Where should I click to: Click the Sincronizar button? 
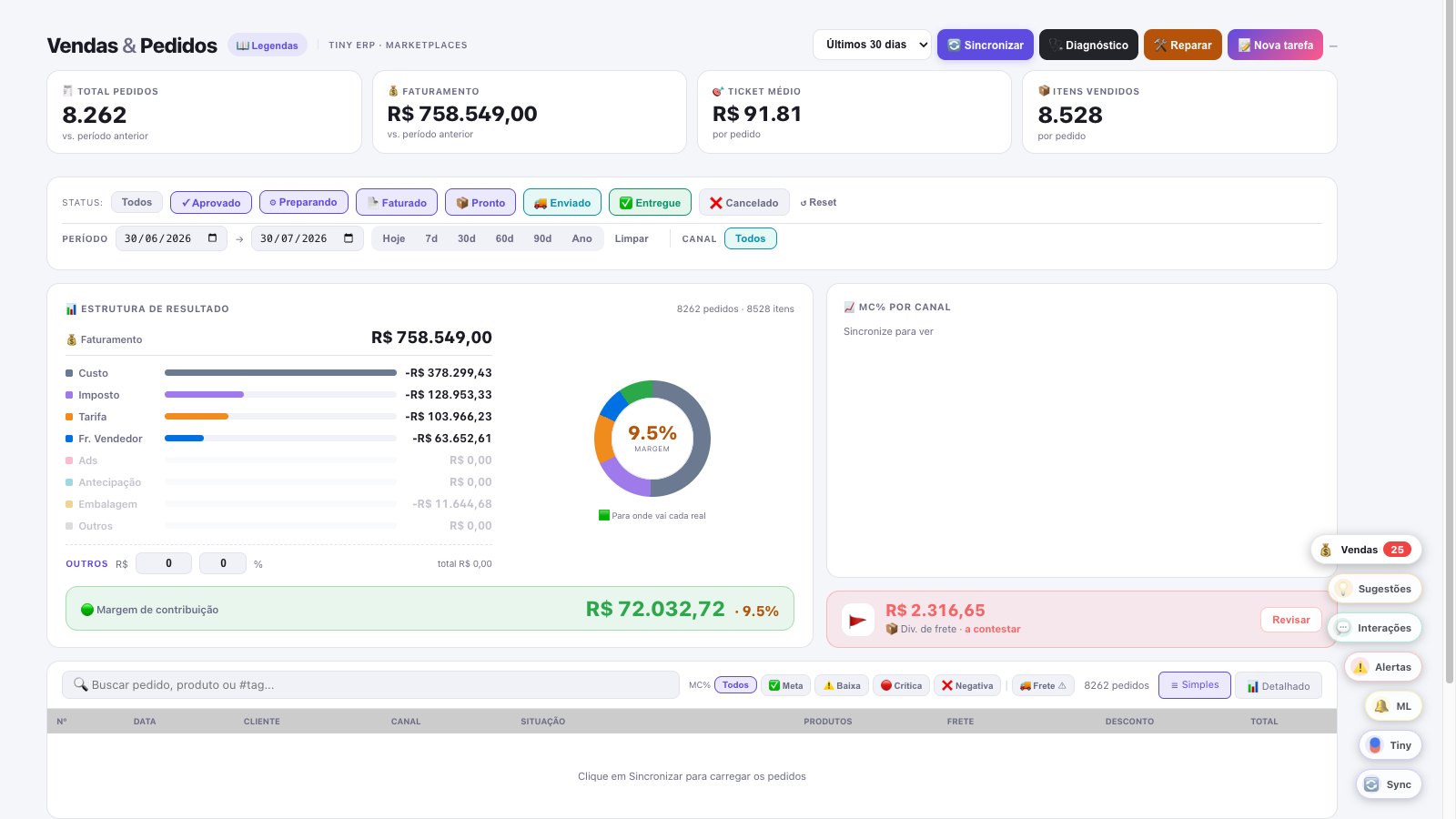(986, 45)
